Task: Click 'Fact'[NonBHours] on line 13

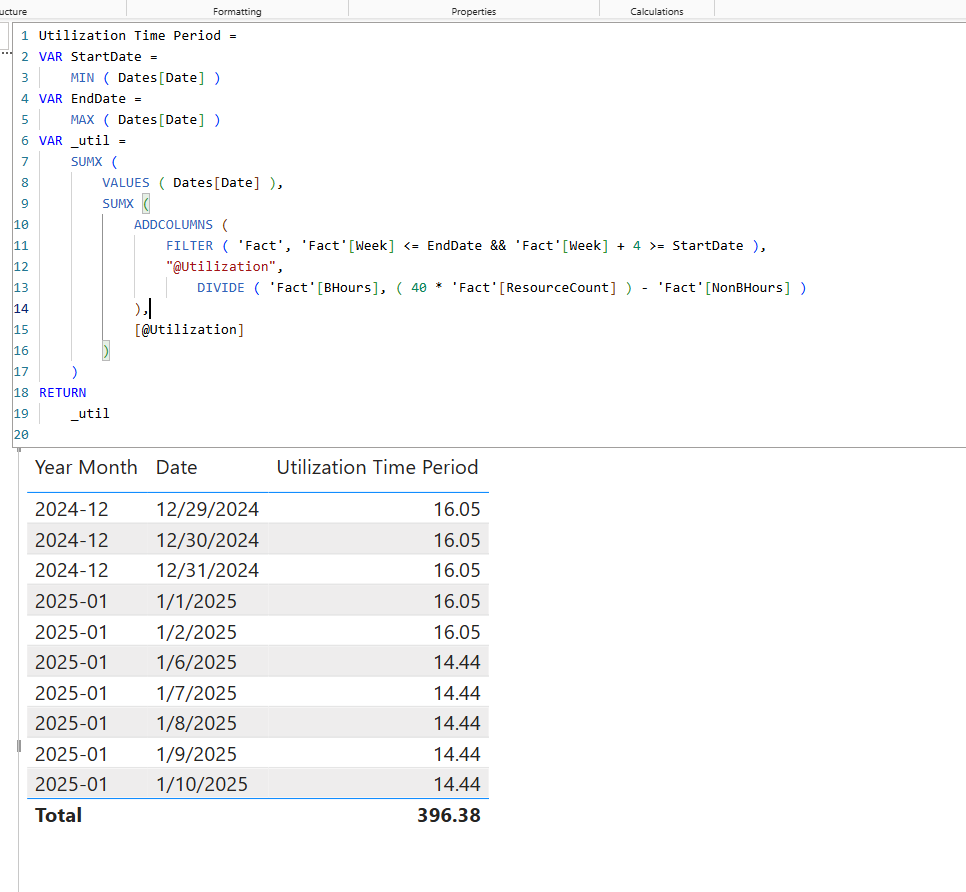Action: [x=724, y=288]
